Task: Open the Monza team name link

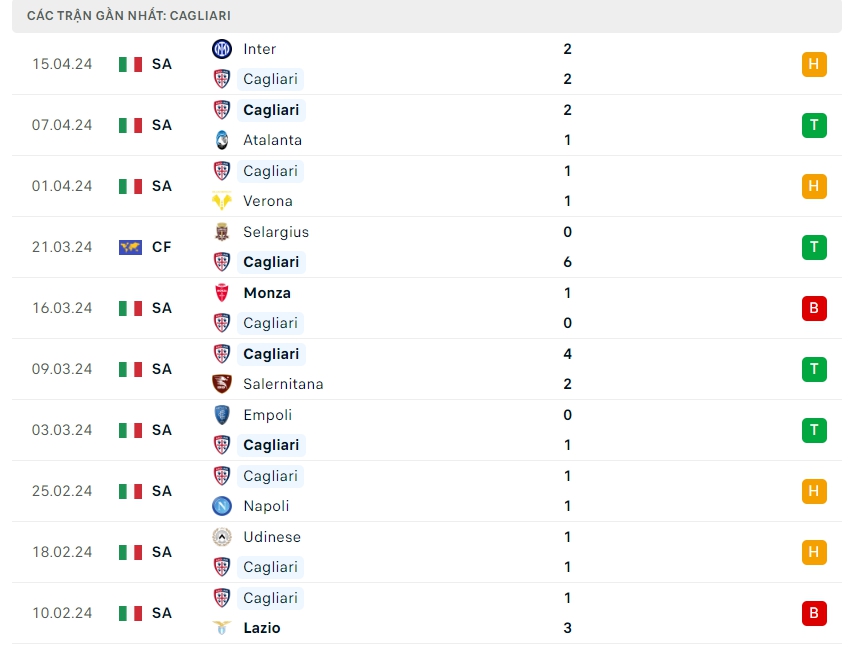Action: click(x=267, y=293)
